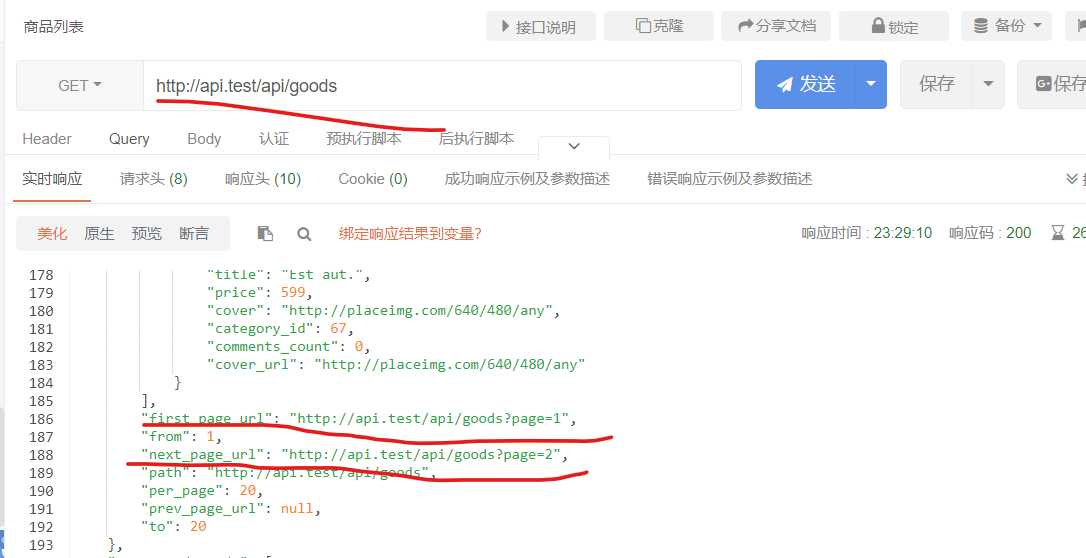
Task: Click the search response icon
Action: 304,234
